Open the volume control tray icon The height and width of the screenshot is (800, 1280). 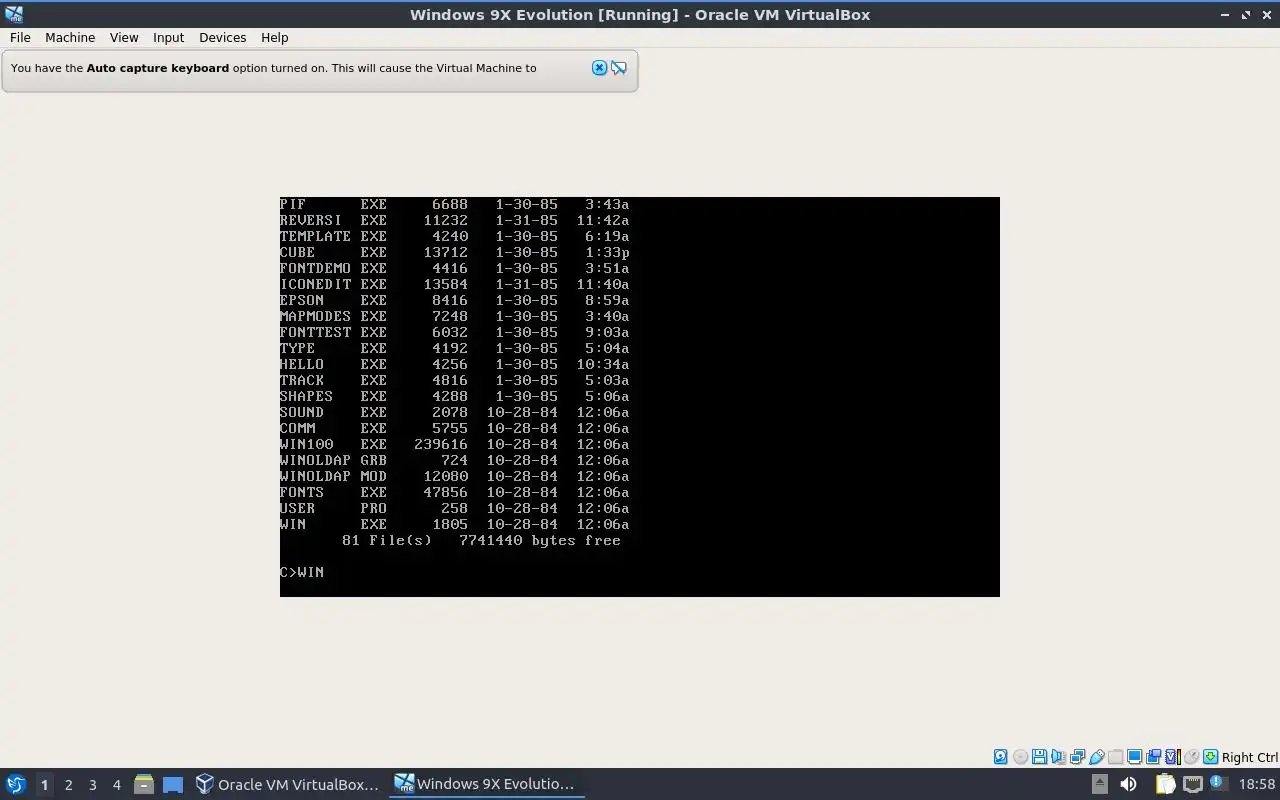(1128, 784)
